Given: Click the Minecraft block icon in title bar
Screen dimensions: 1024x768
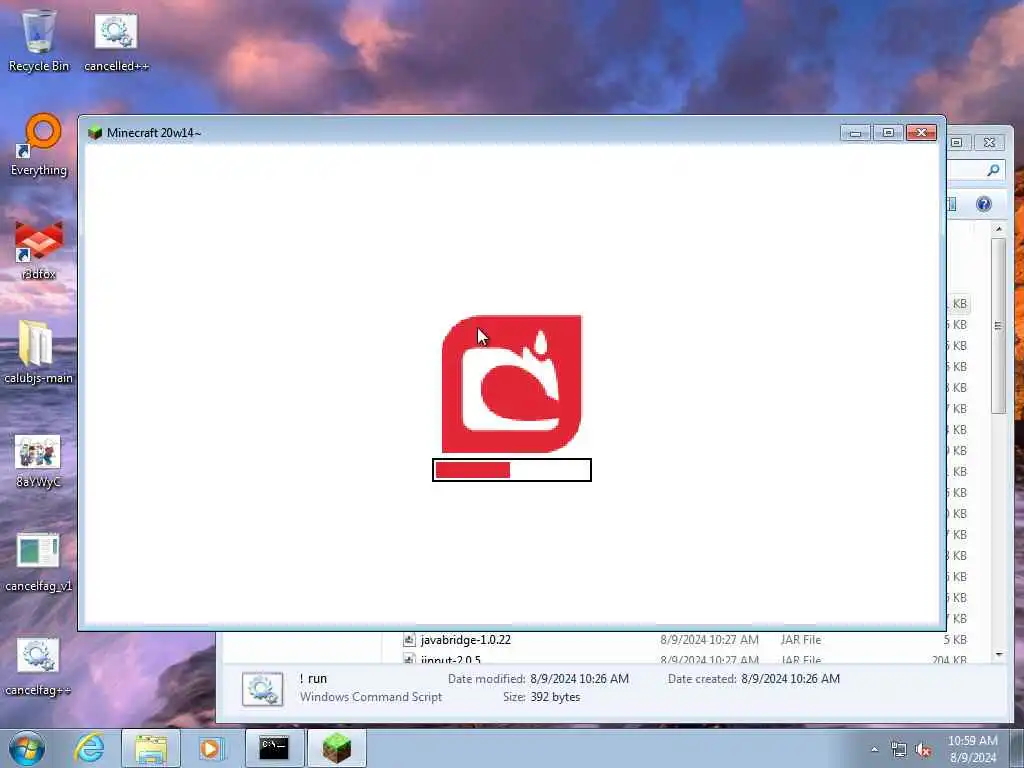Looking at the screenshot, I should tap(95, 133).
